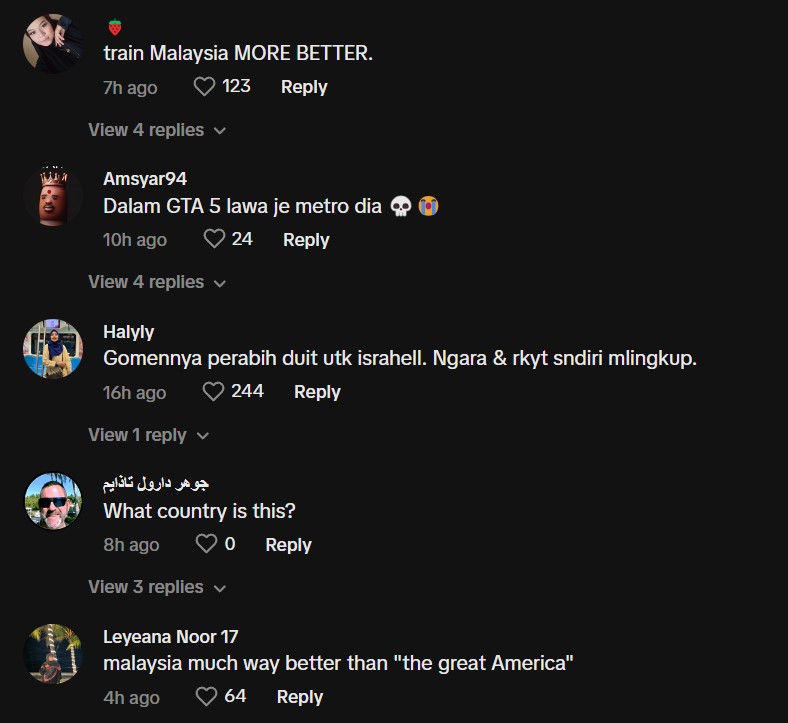The height and width of the screenshot is (723, 788).
Task: Like Leyeana Noor 17's comment
Action: pyautogui.click(x=206, y=696)
